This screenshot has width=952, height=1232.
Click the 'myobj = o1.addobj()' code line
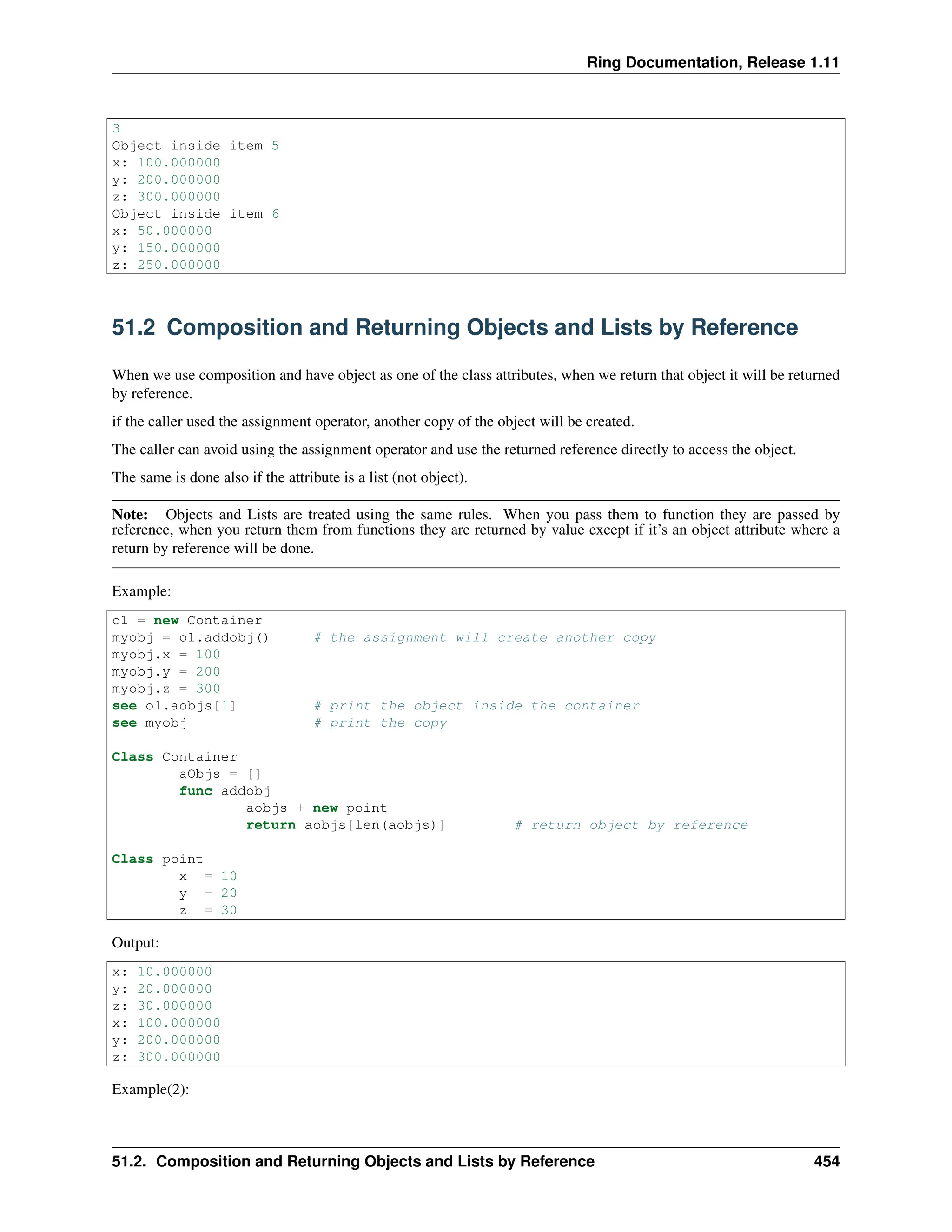(190, 637)
